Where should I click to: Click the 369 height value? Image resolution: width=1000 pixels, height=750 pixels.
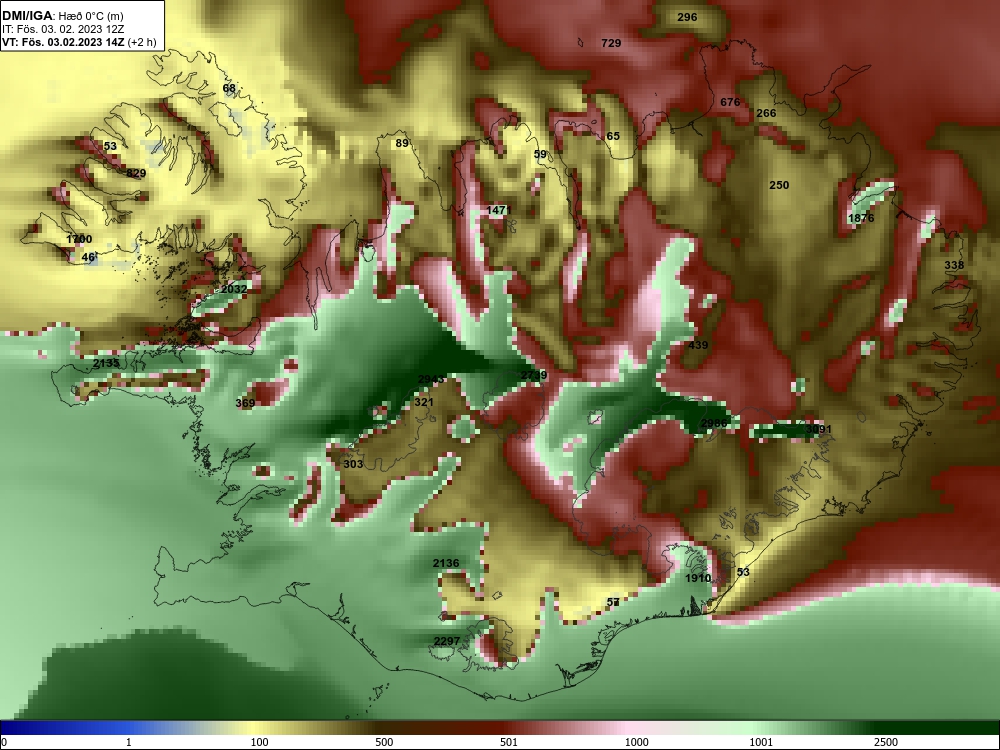245,402
